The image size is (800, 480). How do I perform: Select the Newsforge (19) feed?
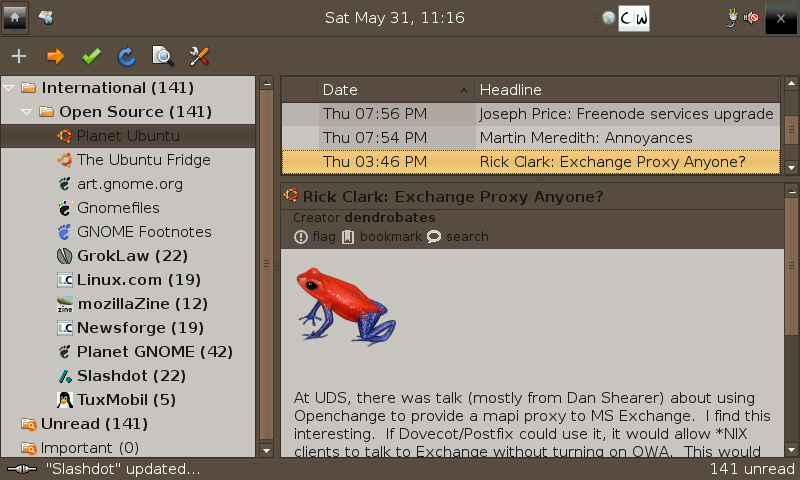[128, 327]
